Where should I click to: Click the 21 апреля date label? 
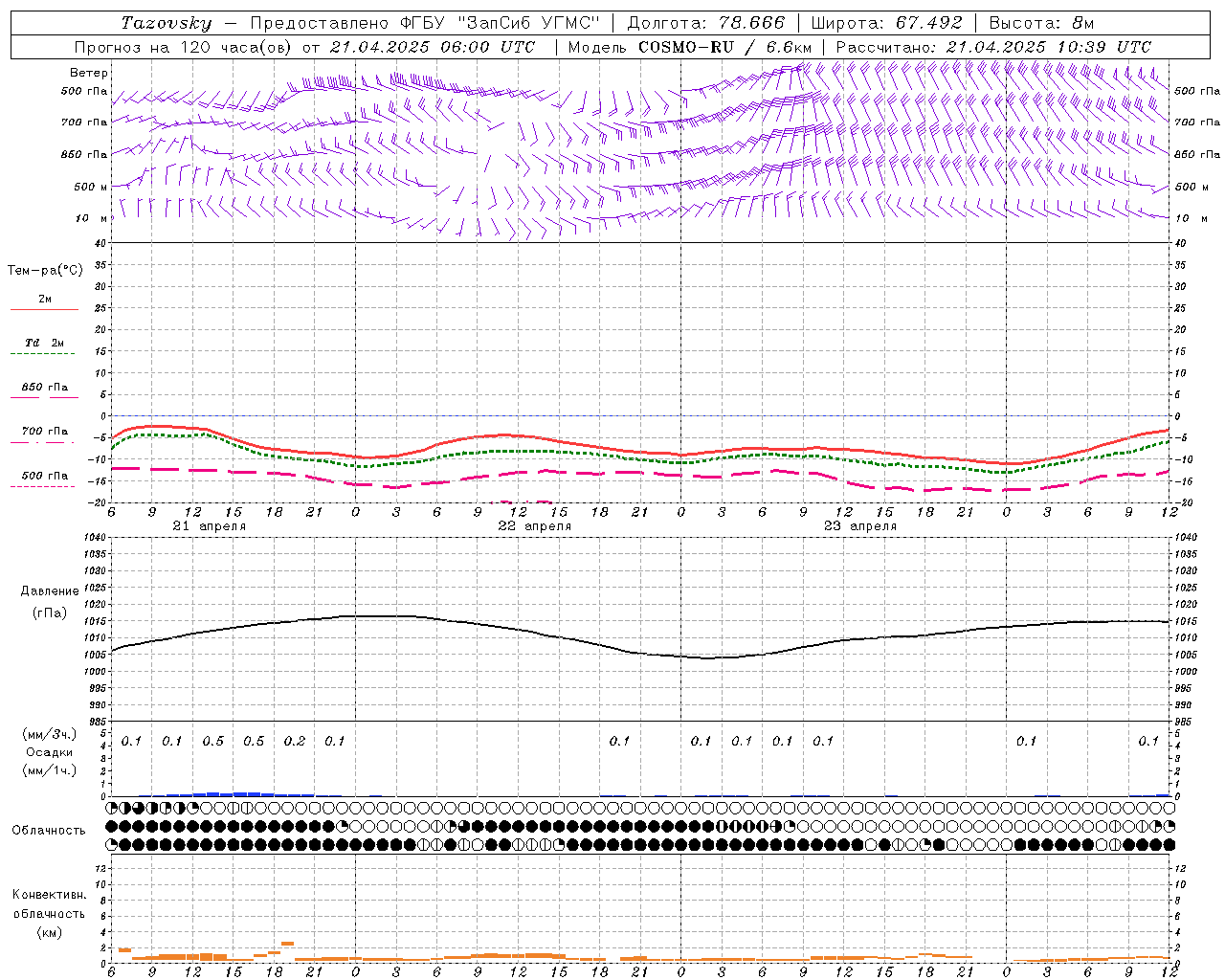point(209,526)
